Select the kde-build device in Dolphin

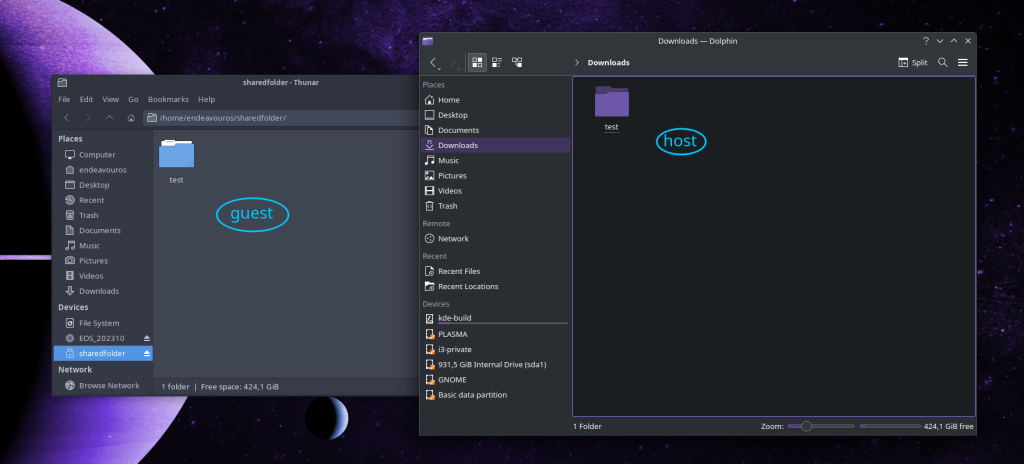(x=454, y=318)
